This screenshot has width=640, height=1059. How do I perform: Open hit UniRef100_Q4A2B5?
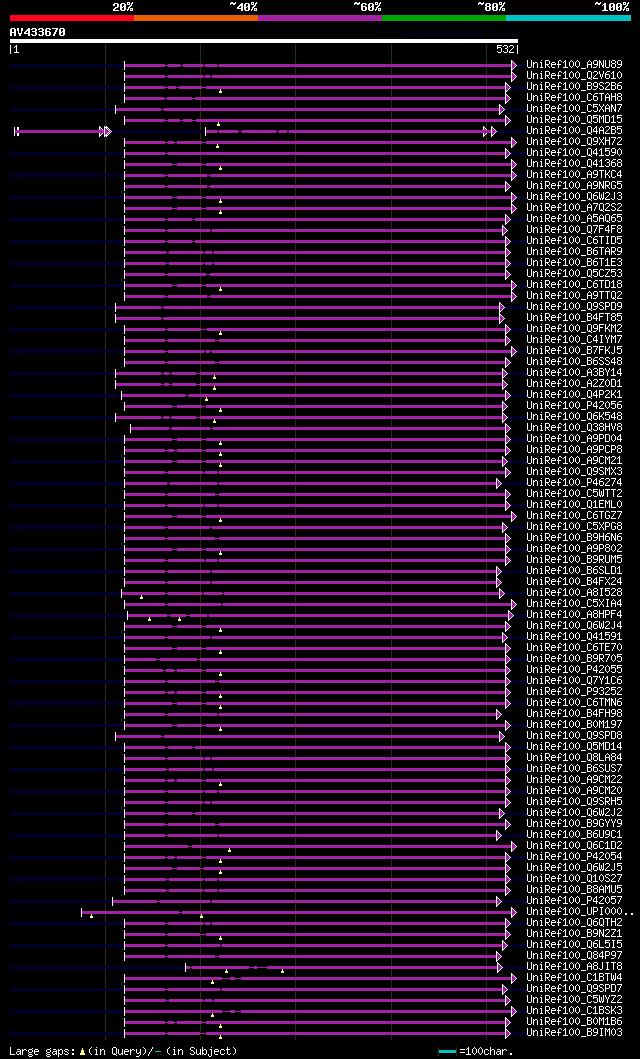click(x=575, y=130)
